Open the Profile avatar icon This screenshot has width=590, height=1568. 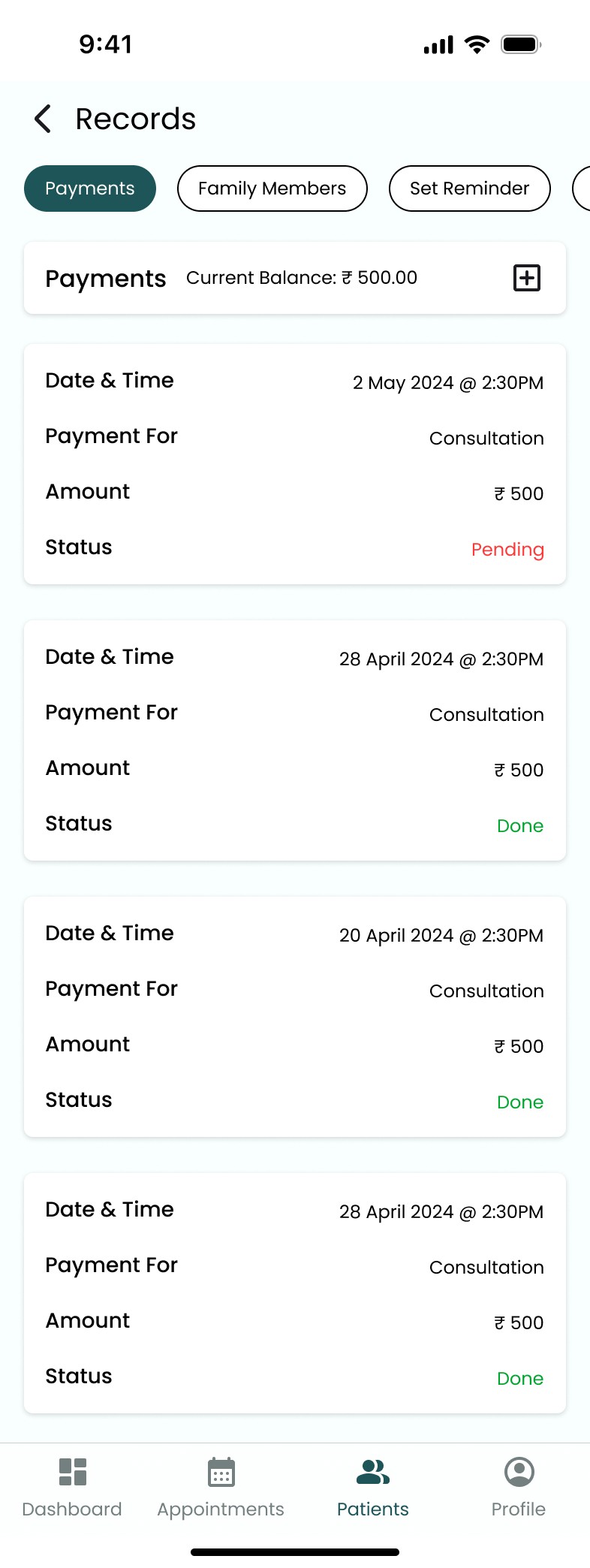click(519, 1472)
